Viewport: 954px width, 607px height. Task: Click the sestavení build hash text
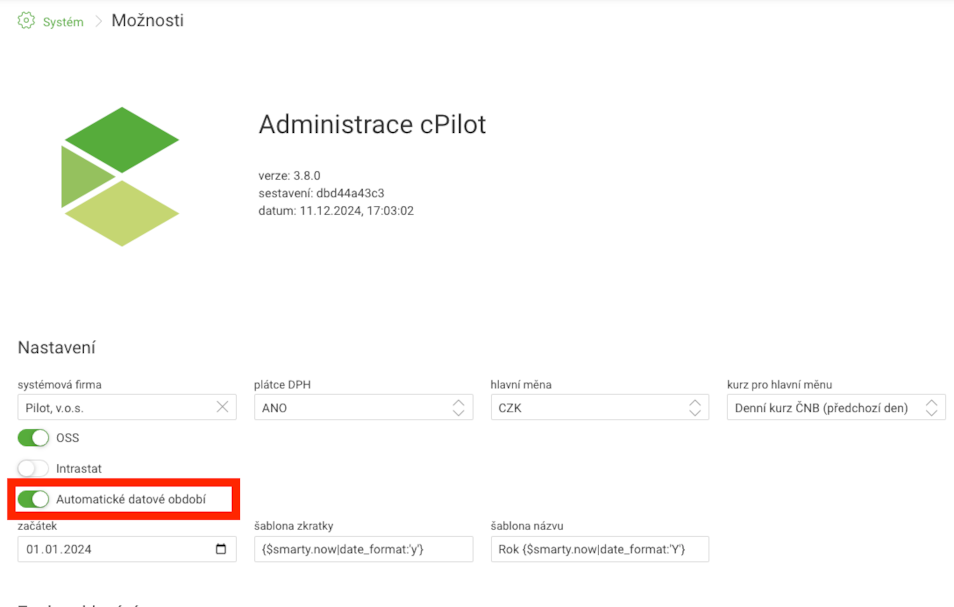(x=321, y=193)
